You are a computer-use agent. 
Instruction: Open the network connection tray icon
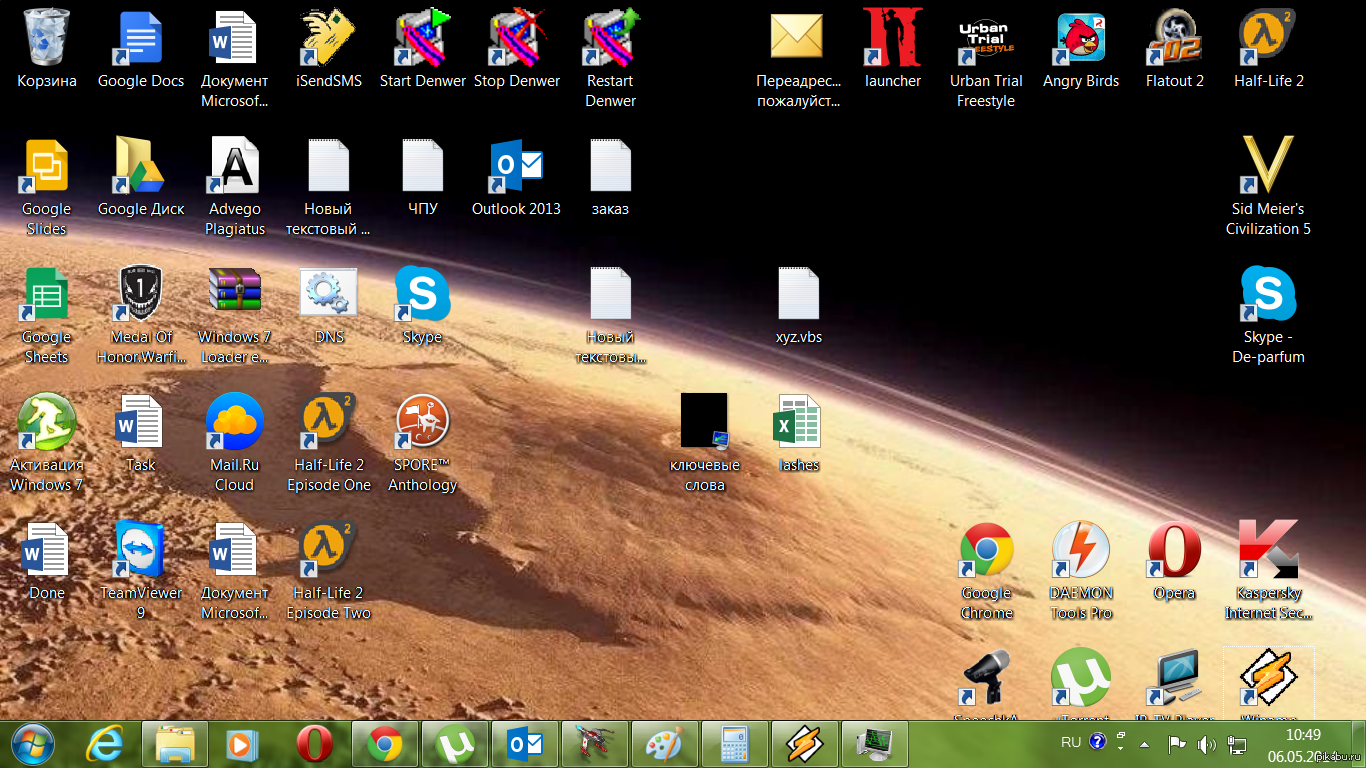tap(1237, 743)
